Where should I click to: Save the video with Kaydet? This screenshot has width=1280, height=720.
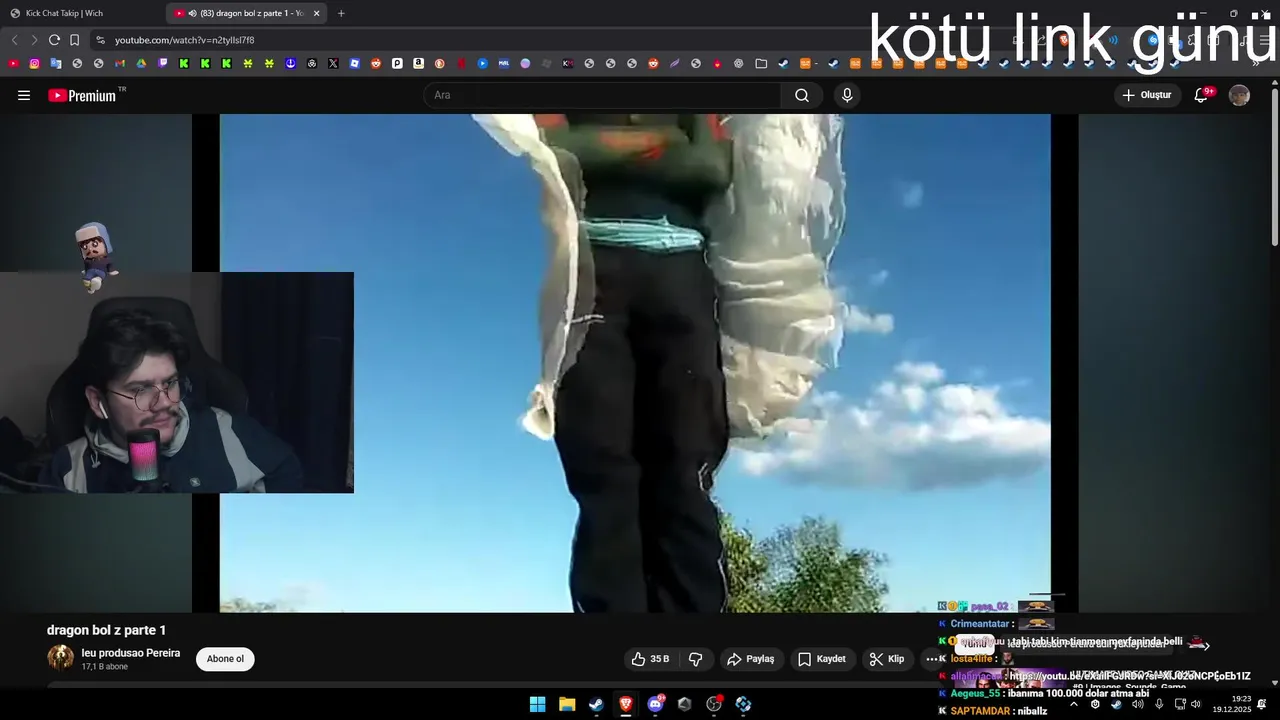(822, 659)
